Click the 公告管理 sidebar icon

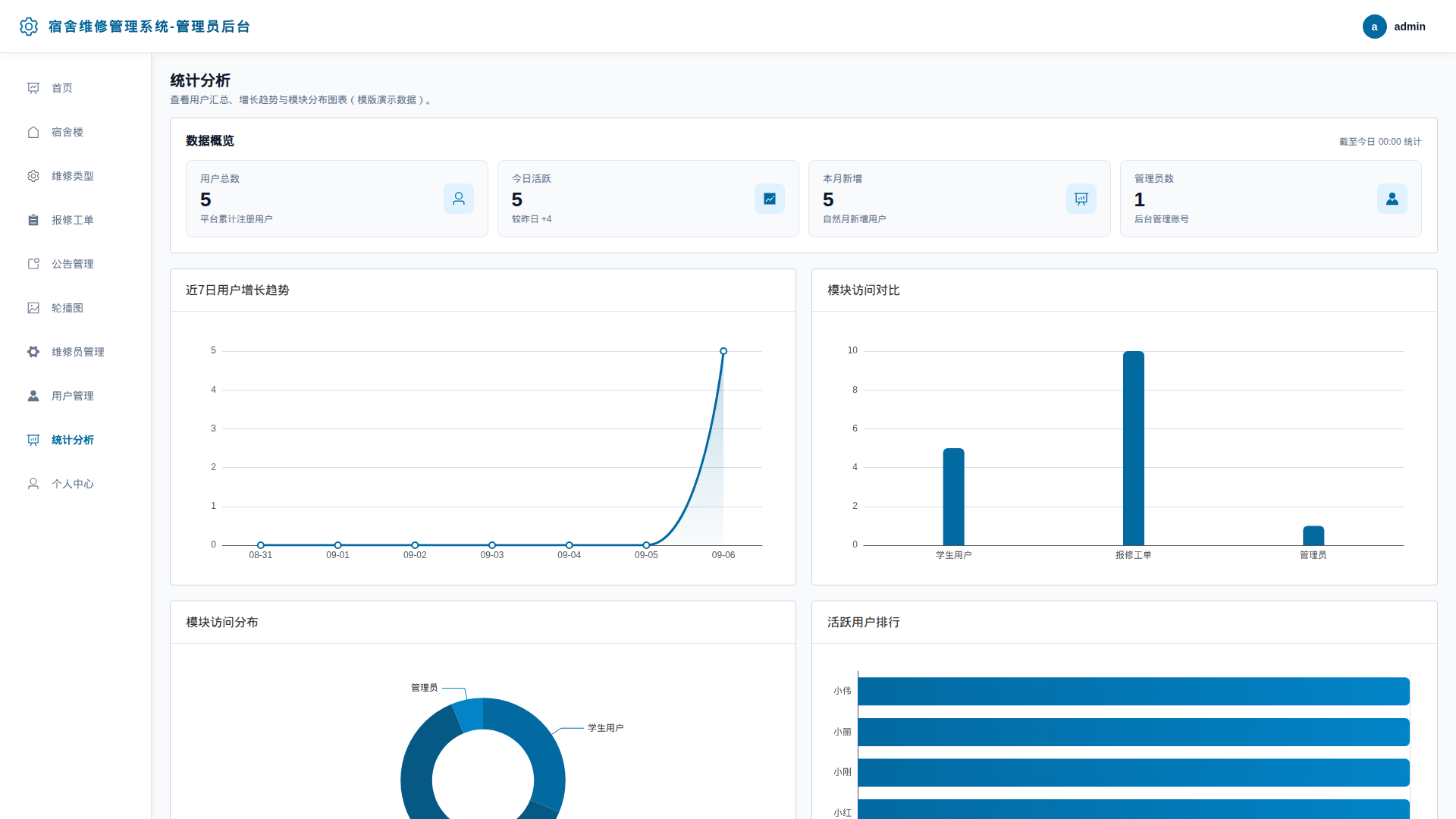[x=33, y=264]
